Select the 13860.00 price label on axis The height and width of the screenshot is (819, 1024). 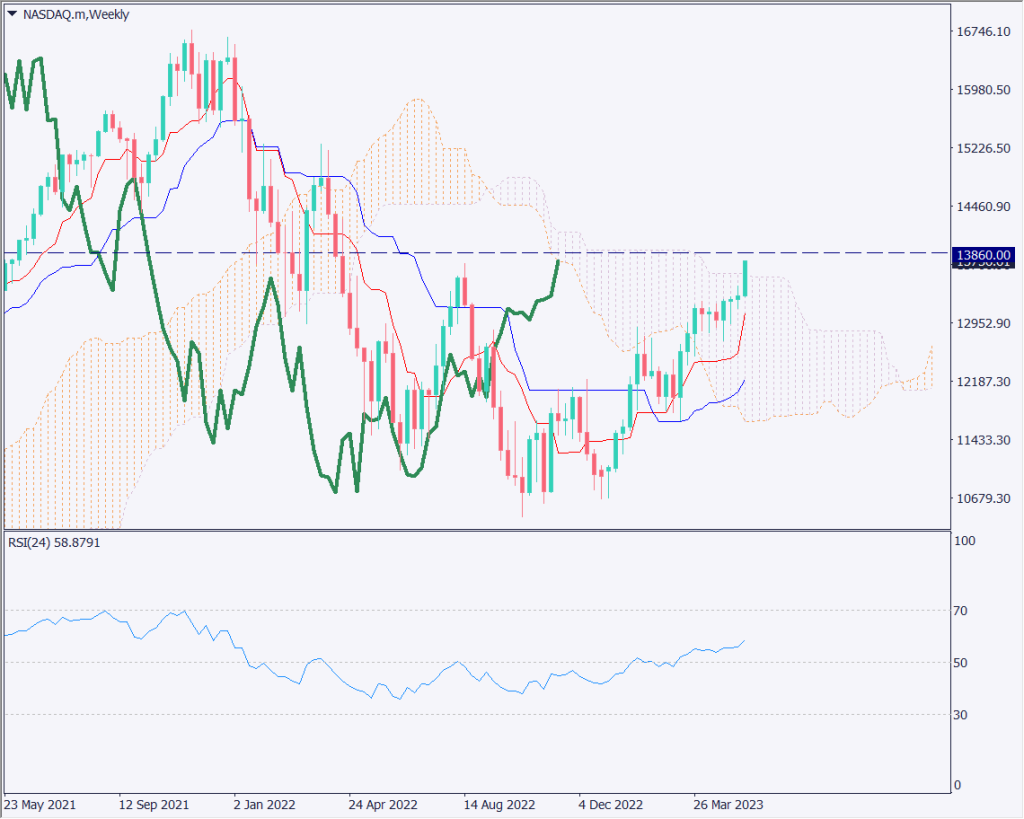coord(984,255)
